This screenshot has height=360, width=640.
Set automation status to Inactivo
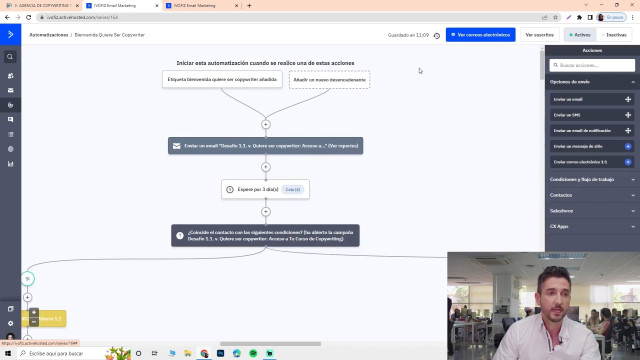[613, 35]
